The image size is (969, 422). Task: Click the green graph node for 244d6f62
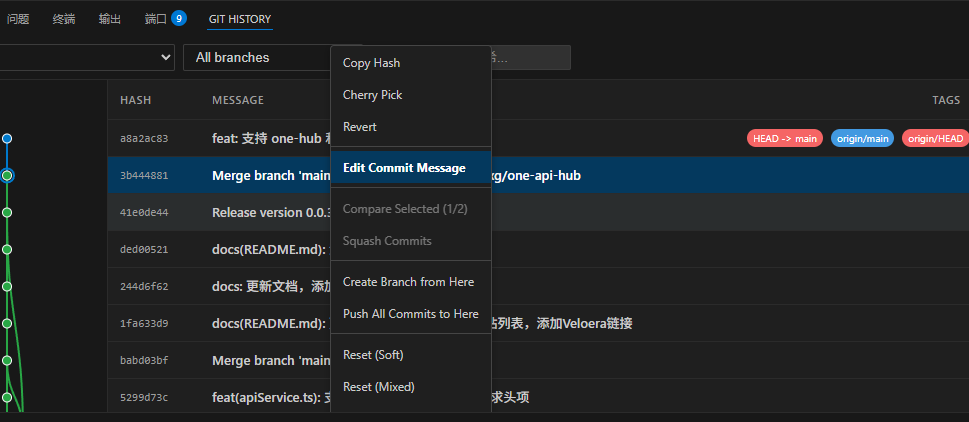[x=7, y=287]
